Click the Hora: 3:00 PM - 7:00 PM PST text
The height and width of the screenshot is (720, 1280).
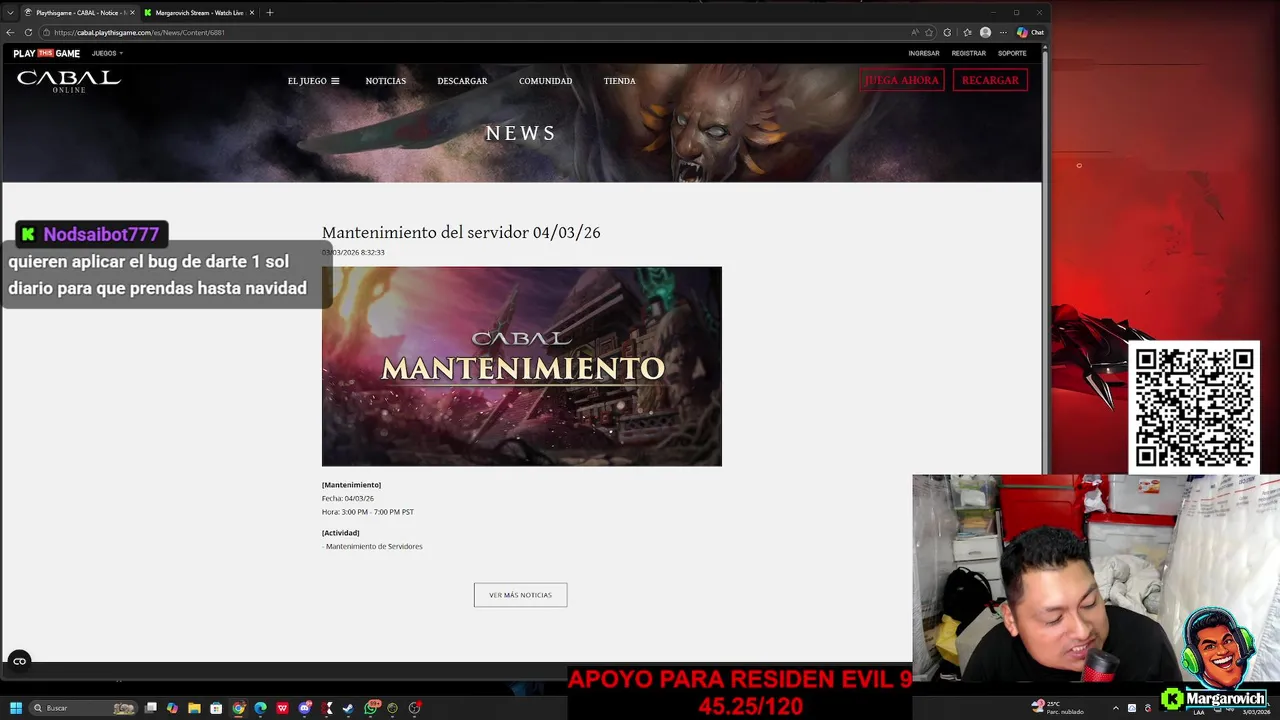point(368,512)
